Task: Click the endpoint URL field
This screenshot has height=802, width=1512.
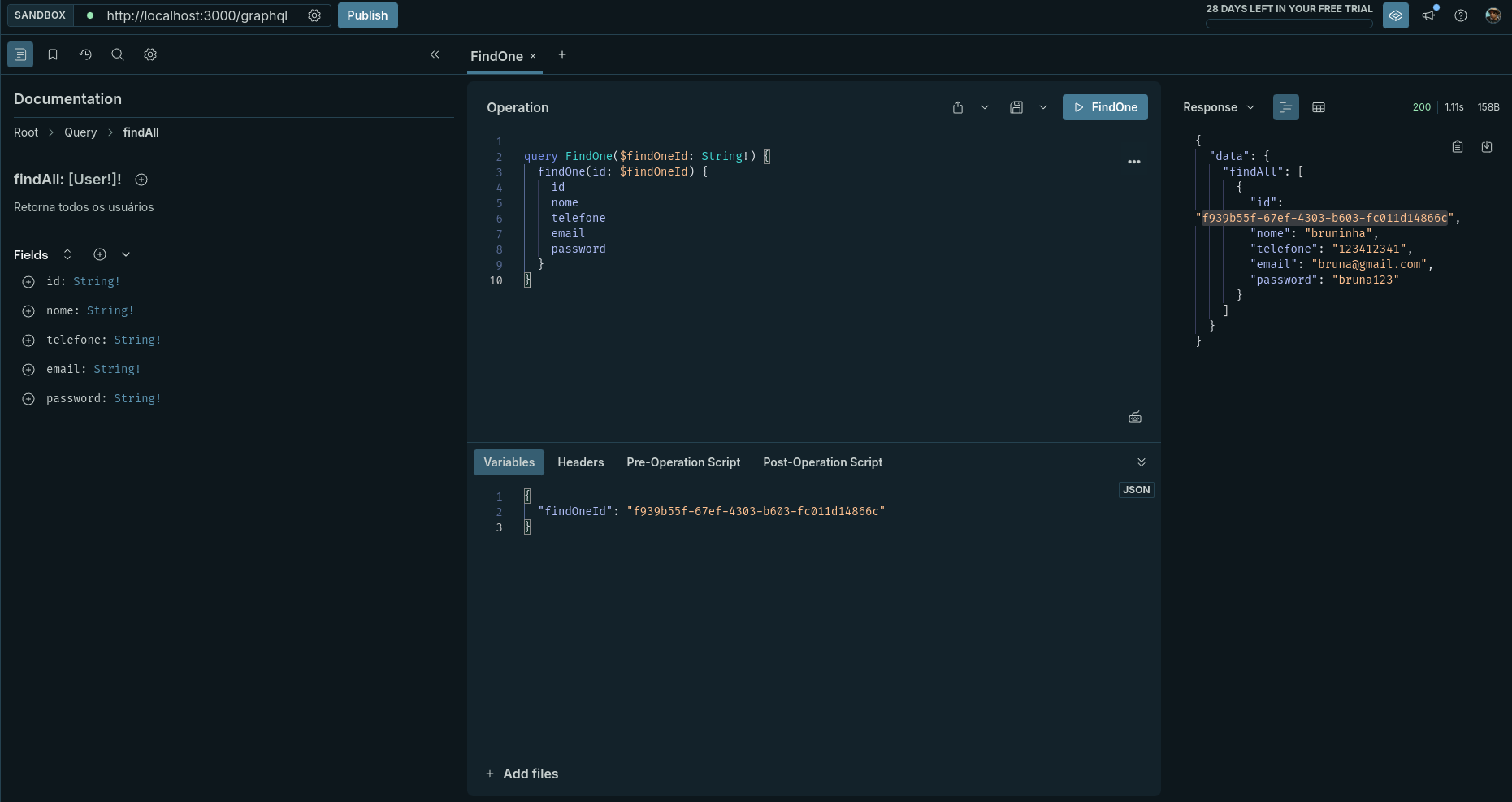Action: pyautogui.click(x=197, y=15)
